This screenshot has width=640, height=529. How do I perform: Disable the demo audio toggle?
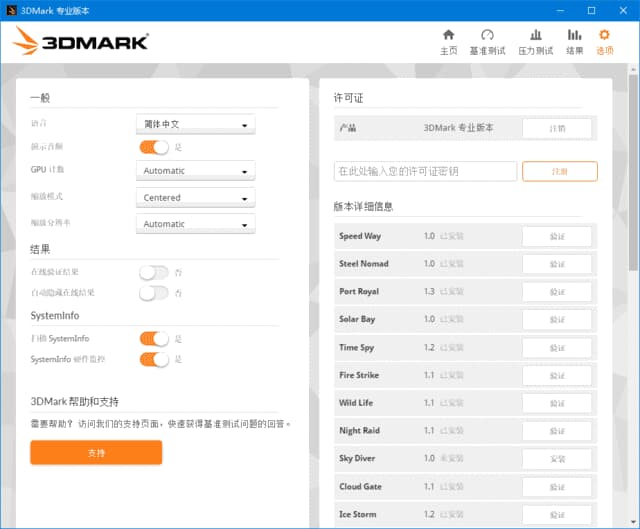click(x=154, y=147)
